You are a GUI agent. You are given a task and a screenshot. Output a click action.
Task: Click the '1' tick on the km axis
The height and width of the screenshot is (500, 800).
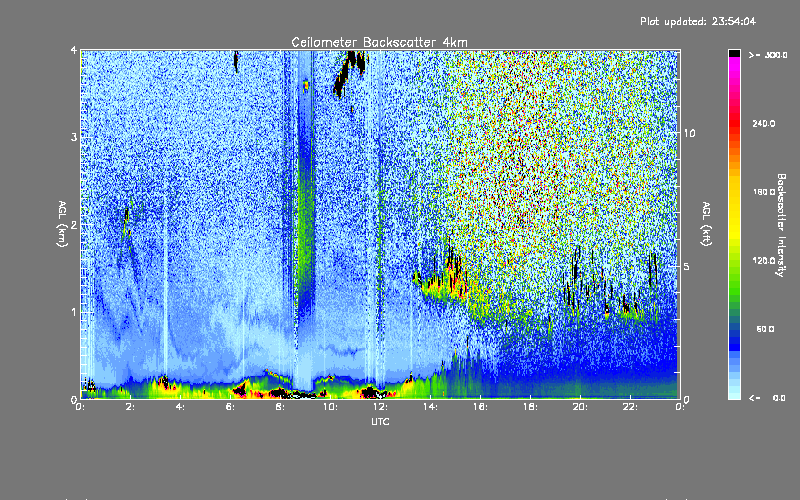tap(74, 312)
